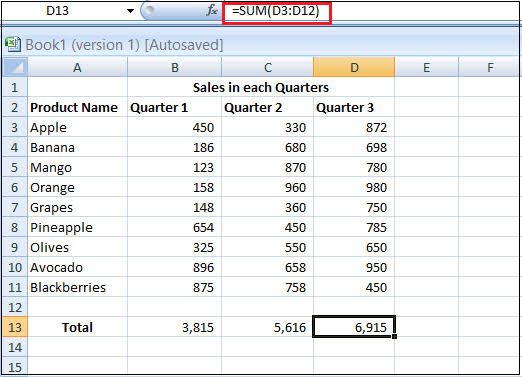Click Orange's Quarter 1 value 158
The width and height of the screenshot is (522, 377).
[x=174, y=187]
